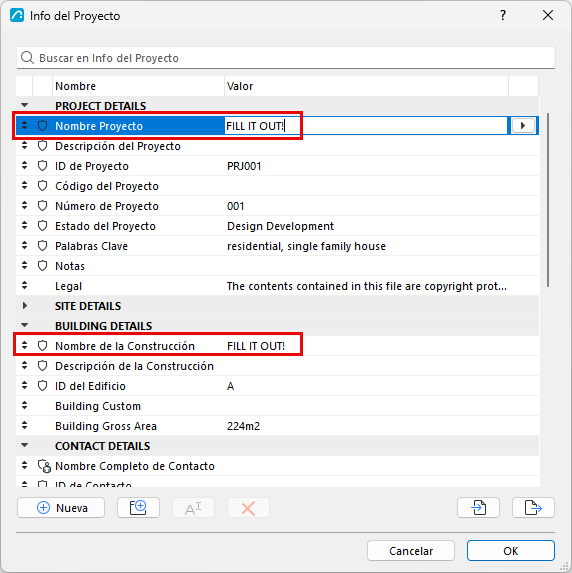Select the Legal copyright text value

point(367,286)
